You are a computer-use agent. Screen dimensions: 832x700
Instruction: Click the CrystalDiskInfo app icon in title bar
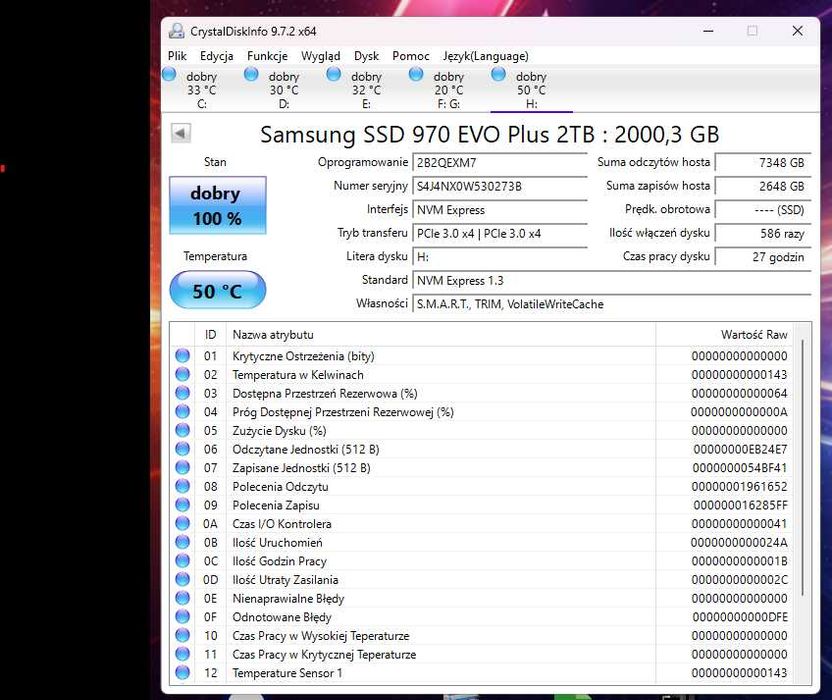(x=176, y=31)
